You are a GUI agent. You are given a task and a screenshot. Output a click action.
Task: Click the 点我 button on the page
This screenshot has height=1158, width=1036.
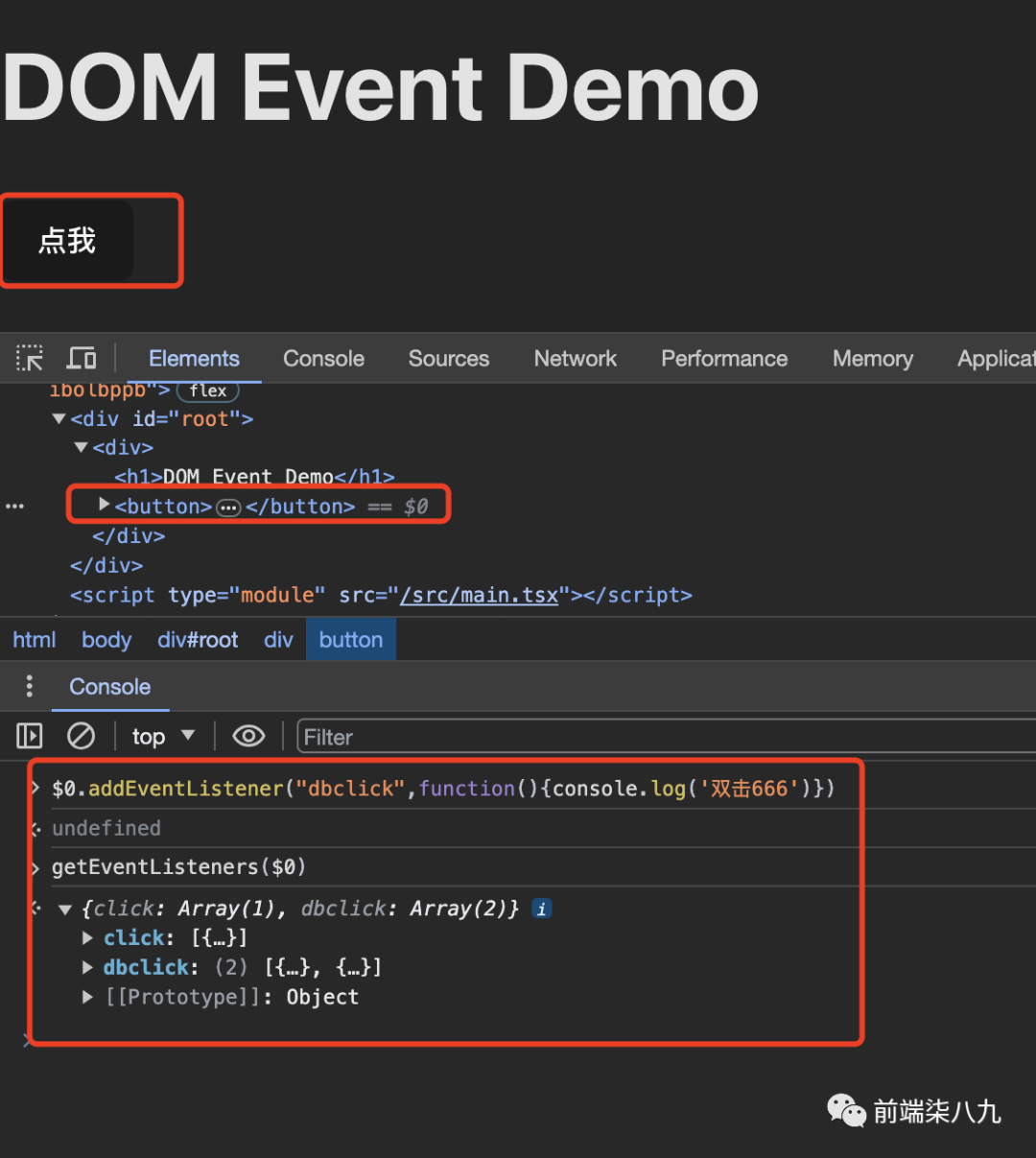tap(67, 240)
